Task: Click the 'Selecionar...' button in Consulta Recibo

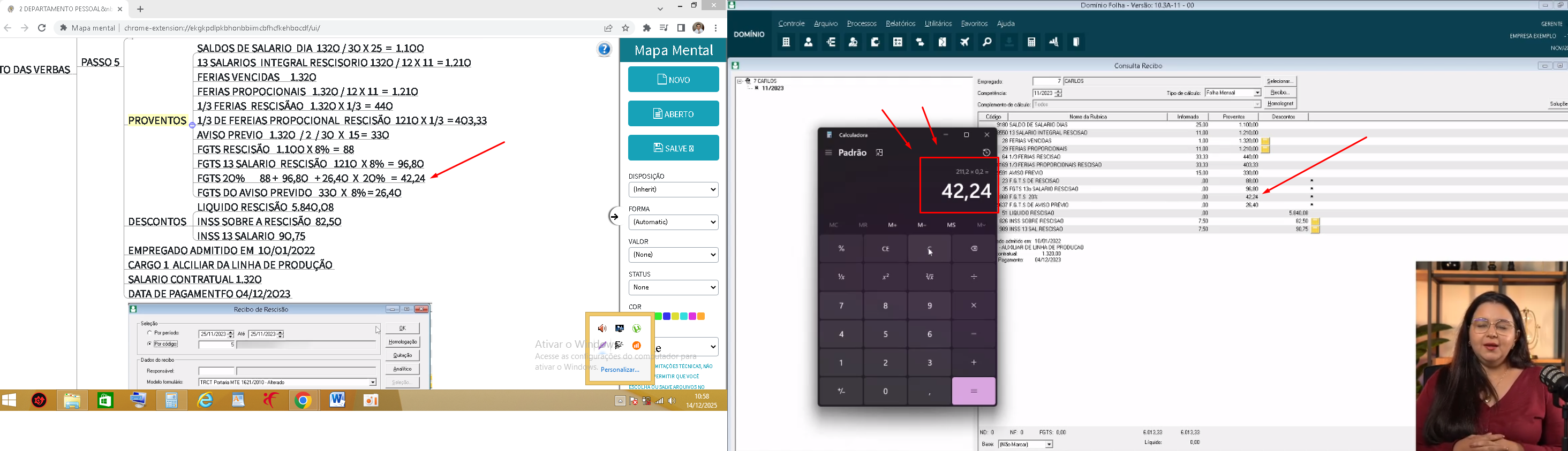Action: (x=1280, y=81)
